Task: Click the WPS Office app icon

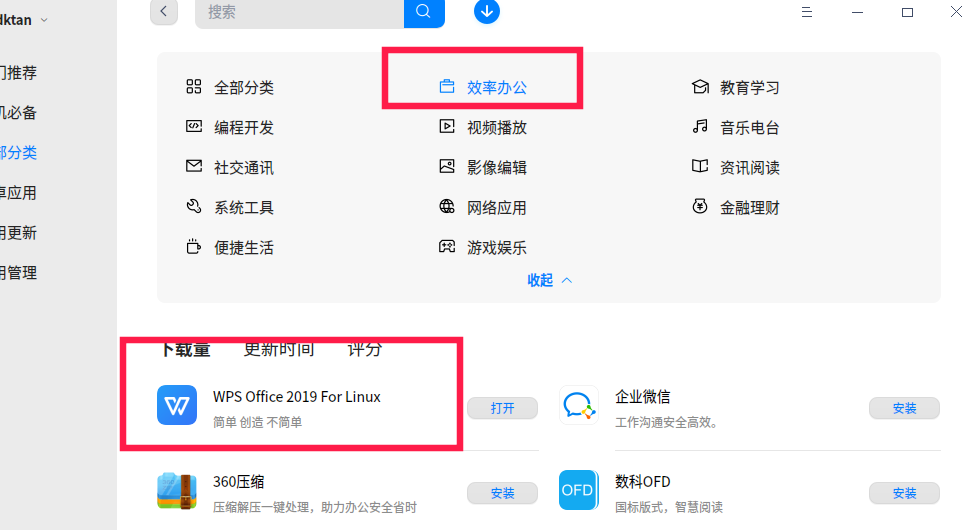Action: click(x=177, y=405)
